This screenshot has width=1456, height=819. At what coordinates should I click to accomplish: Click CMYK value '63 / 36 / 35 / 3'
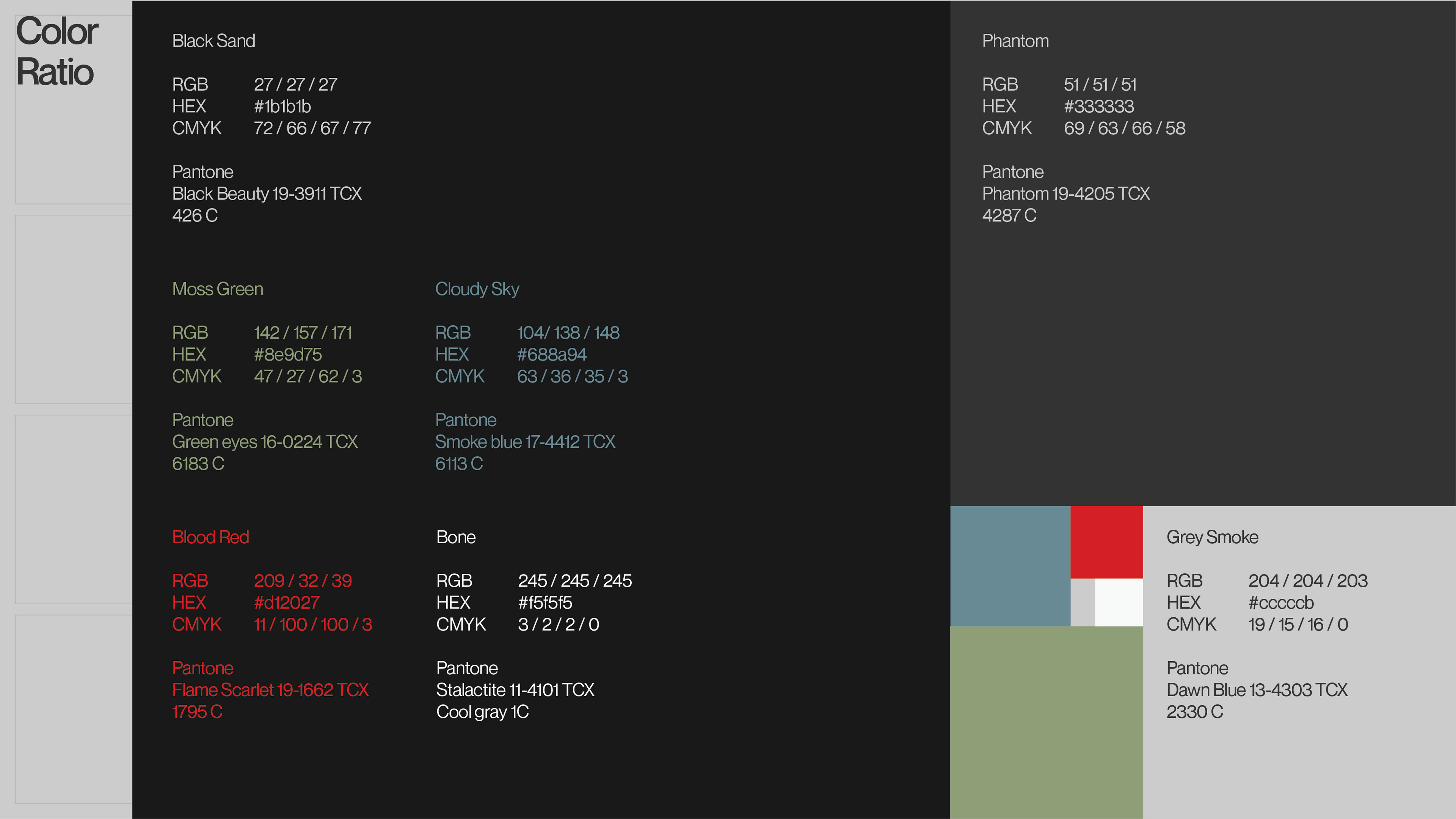[x=573, y=377]
